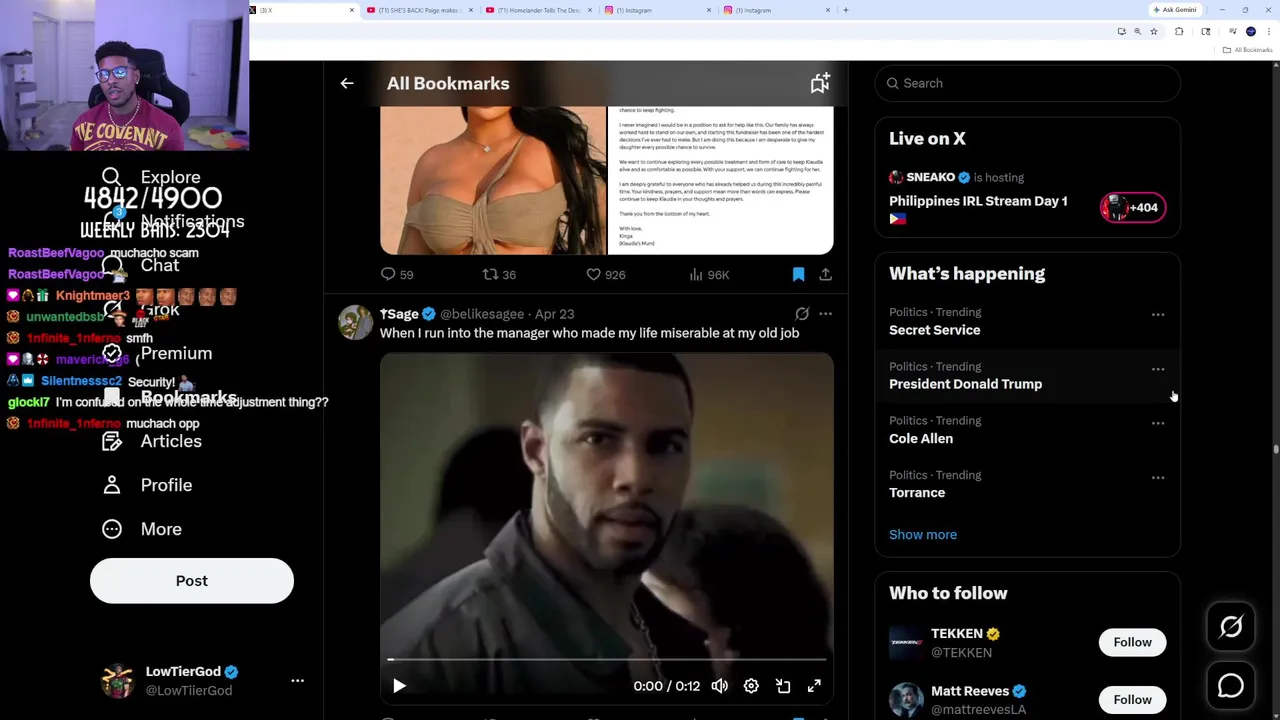Screen dimensions: 1280x720
Task: Open replies on the post with 59 comments
Action: click(397, 274)
